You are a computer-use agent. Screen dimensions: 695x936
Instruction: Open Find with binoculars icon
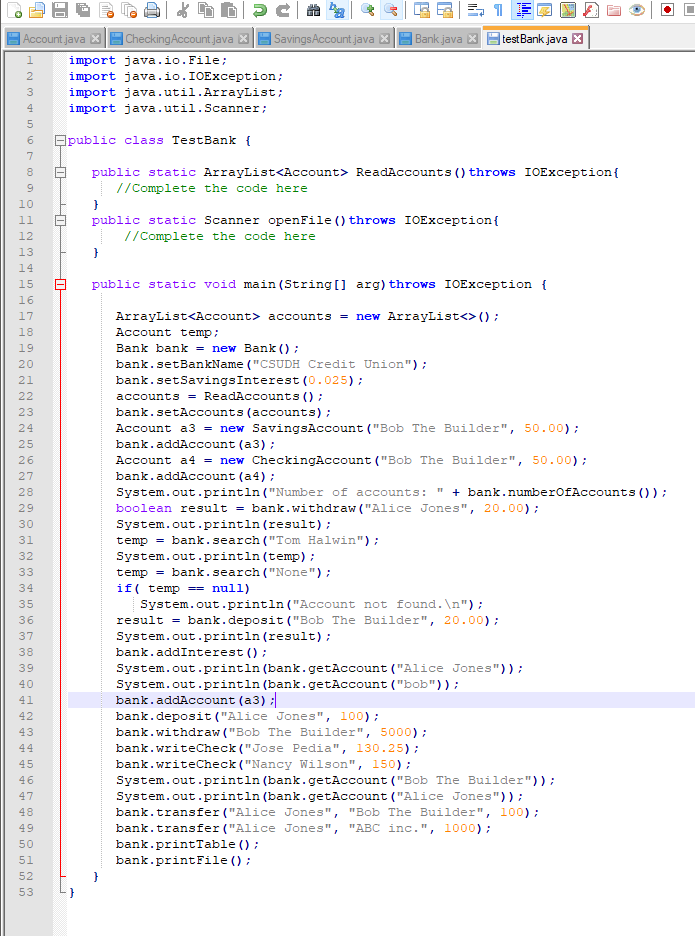click(313, 10)
